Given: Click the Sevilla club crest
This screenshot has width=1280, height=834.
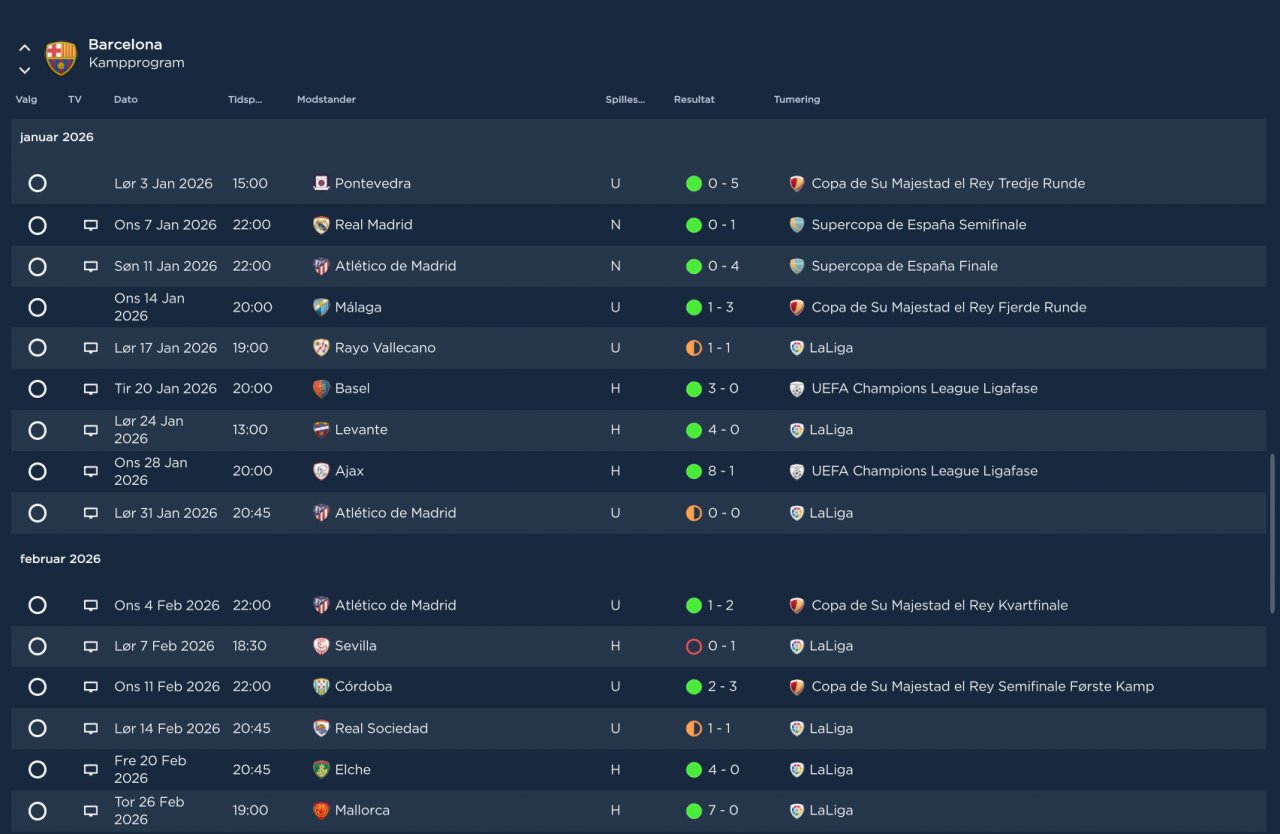Looking at the screenshot, I should click(x=321, y=646).
